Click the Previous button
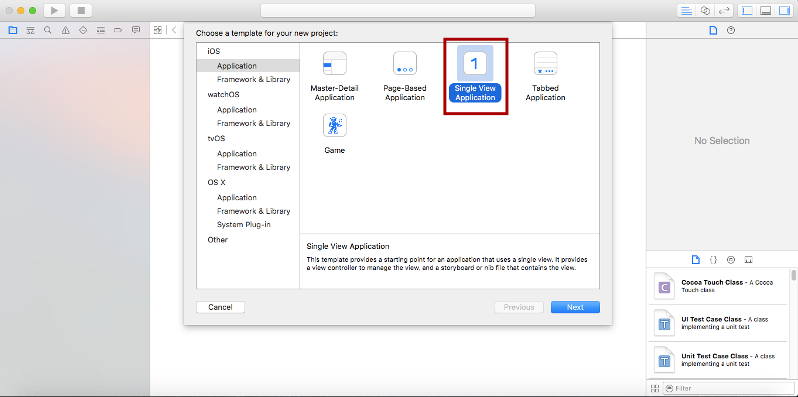Screen dimensions: 798x397 coord(519,307)
